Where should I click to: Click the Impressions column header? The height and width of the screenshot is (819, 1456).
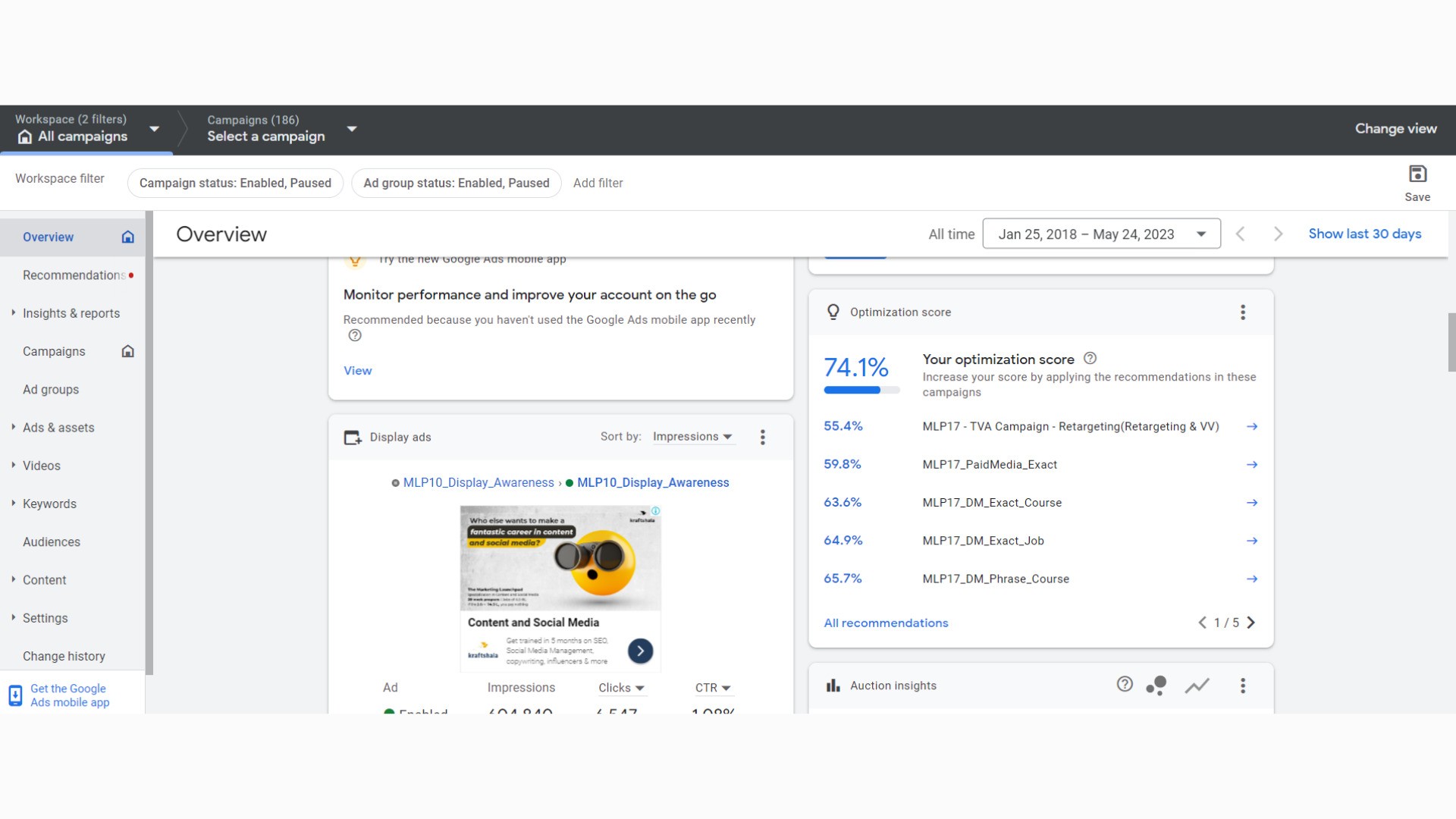tap(521, 688)
